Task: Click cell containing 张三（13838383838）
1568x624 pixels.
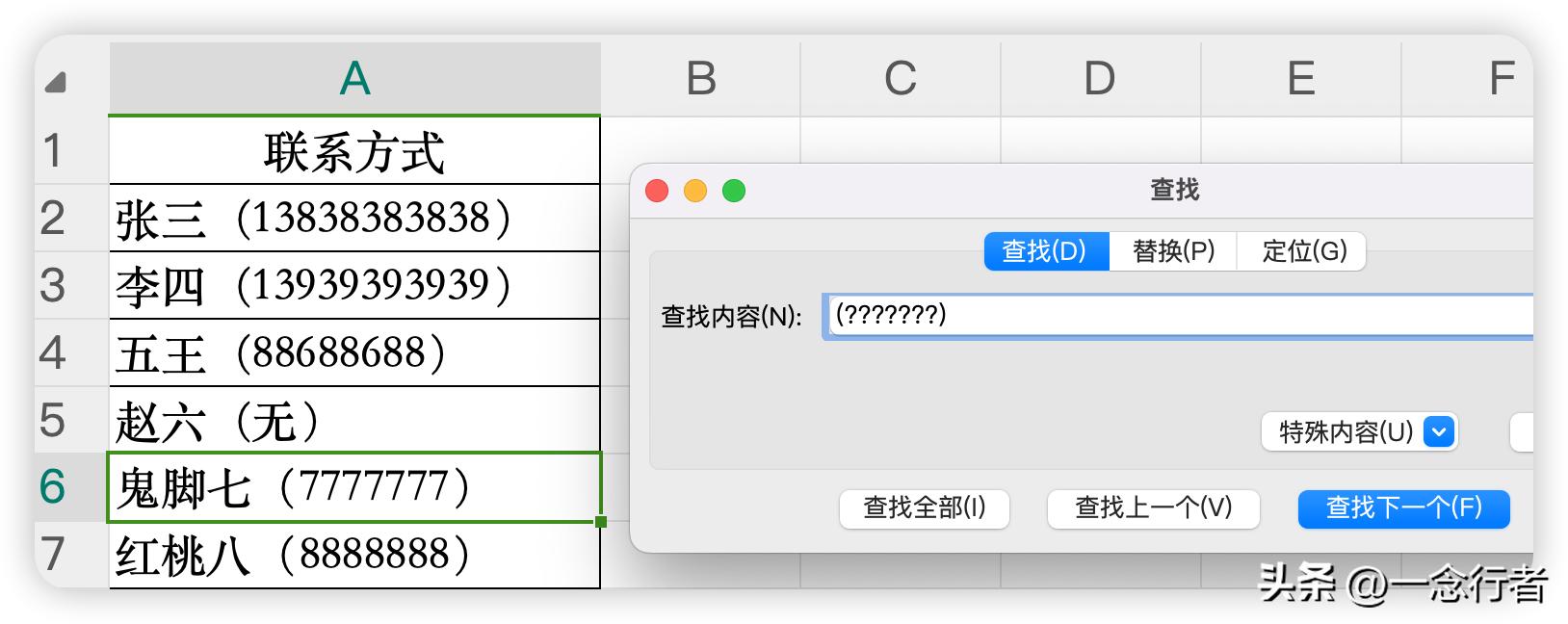Action: (354, 219)
